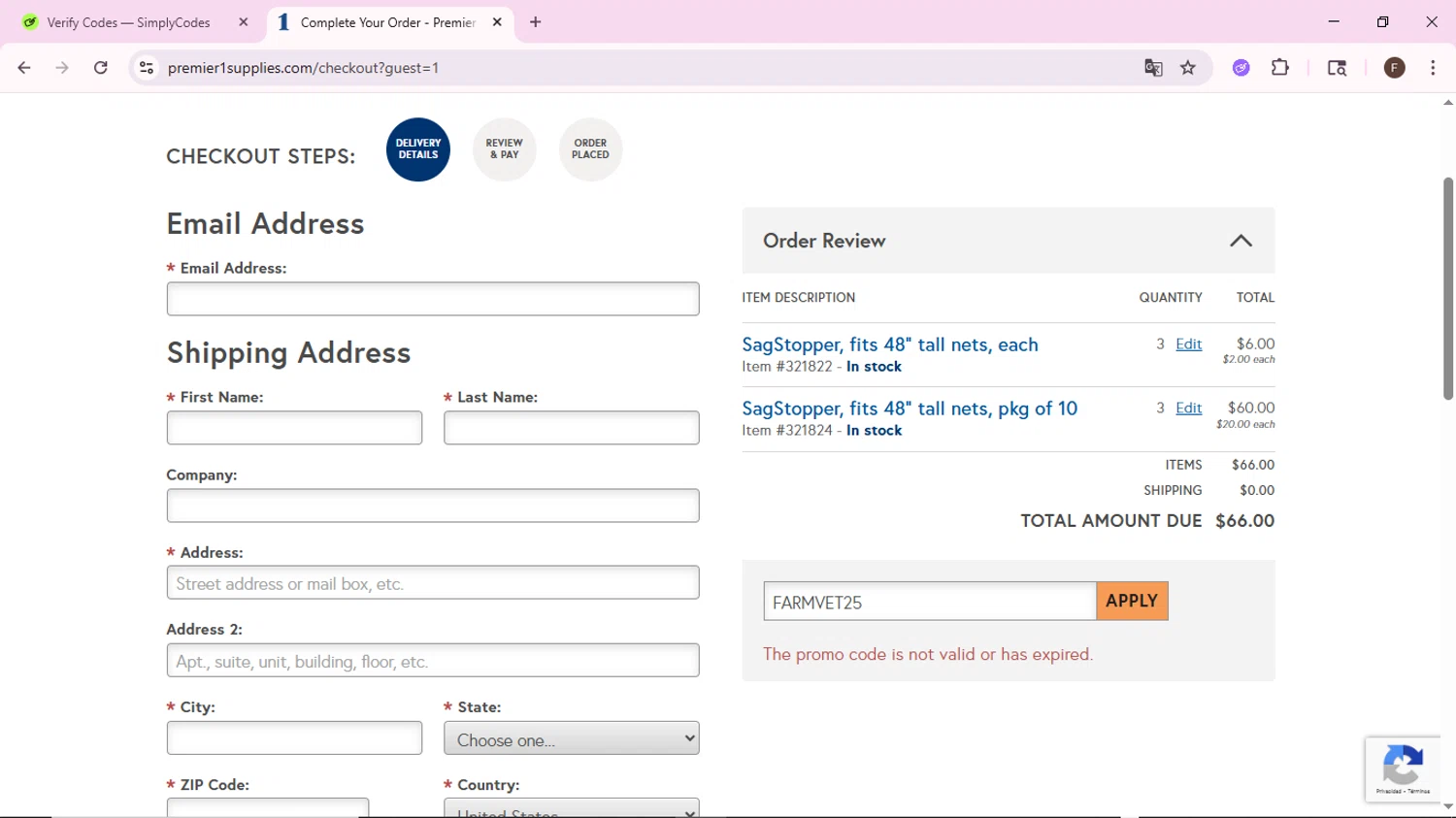Open the SagStopper pkg of 10 link
This screenshot has height=818, width=1456.
(910, 409)
